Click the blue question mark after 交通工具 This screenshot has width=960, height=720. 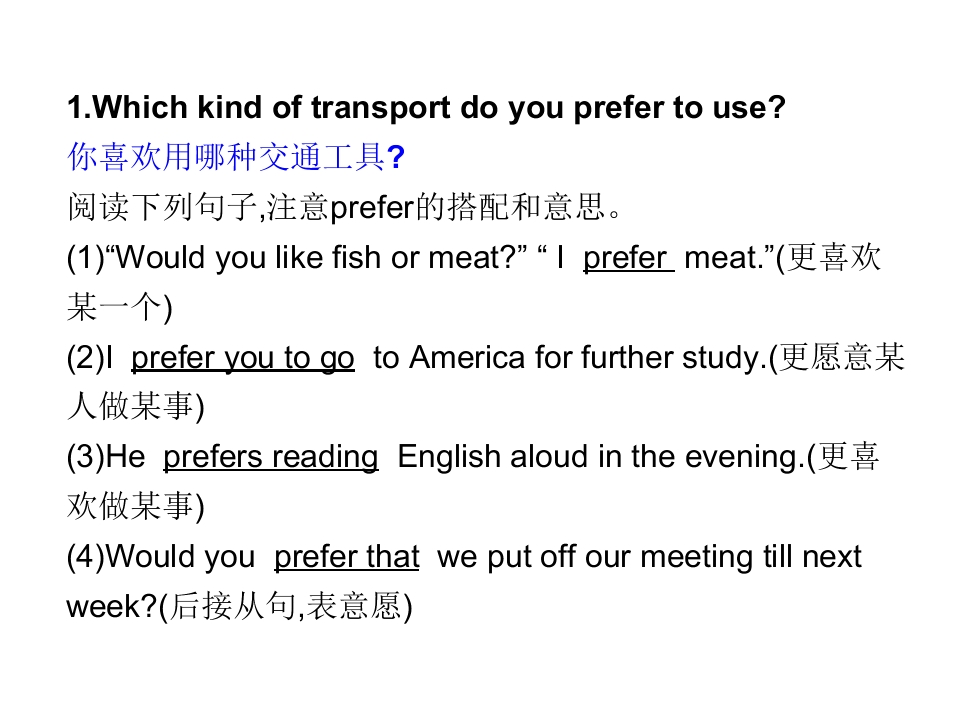396,157
